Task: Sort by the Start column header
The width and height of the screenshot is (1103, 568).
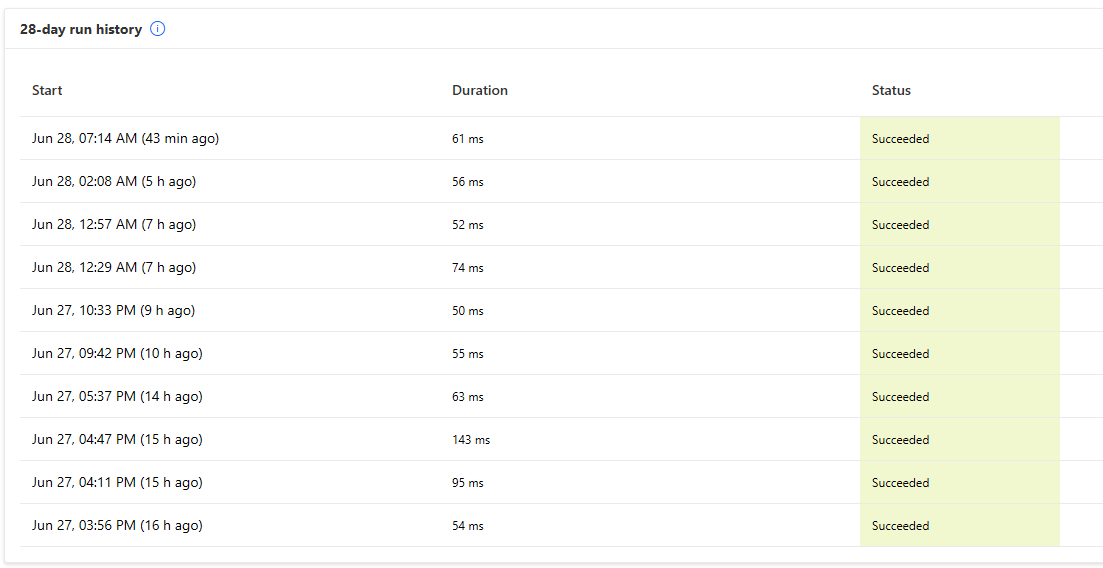Action: 47,90
